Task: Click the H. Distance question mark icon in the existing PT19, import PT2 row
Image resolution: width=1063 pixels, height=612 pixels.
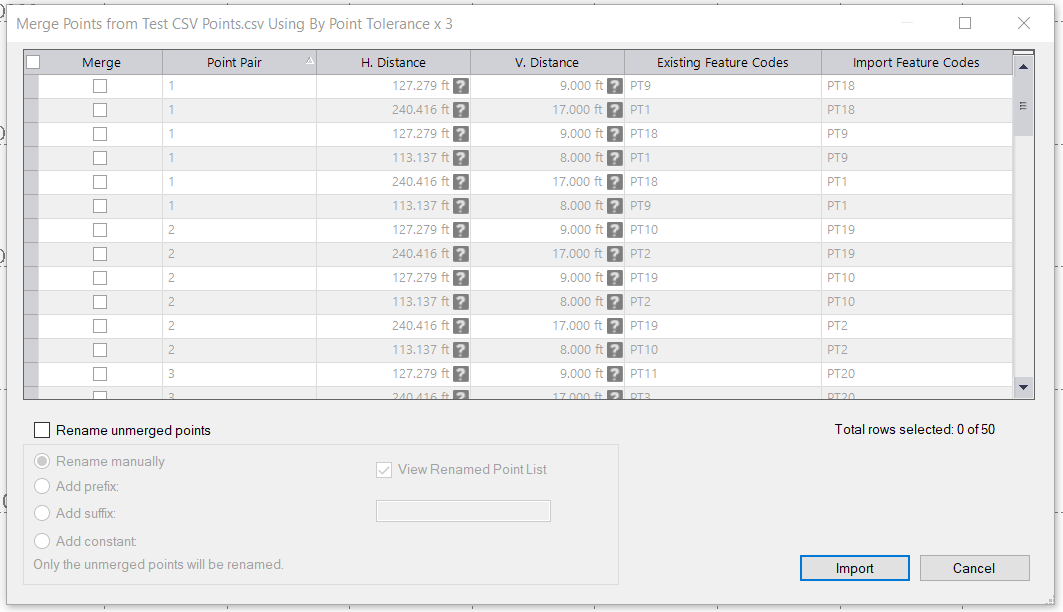Action: pyautogui.click(x=460, y=326)
